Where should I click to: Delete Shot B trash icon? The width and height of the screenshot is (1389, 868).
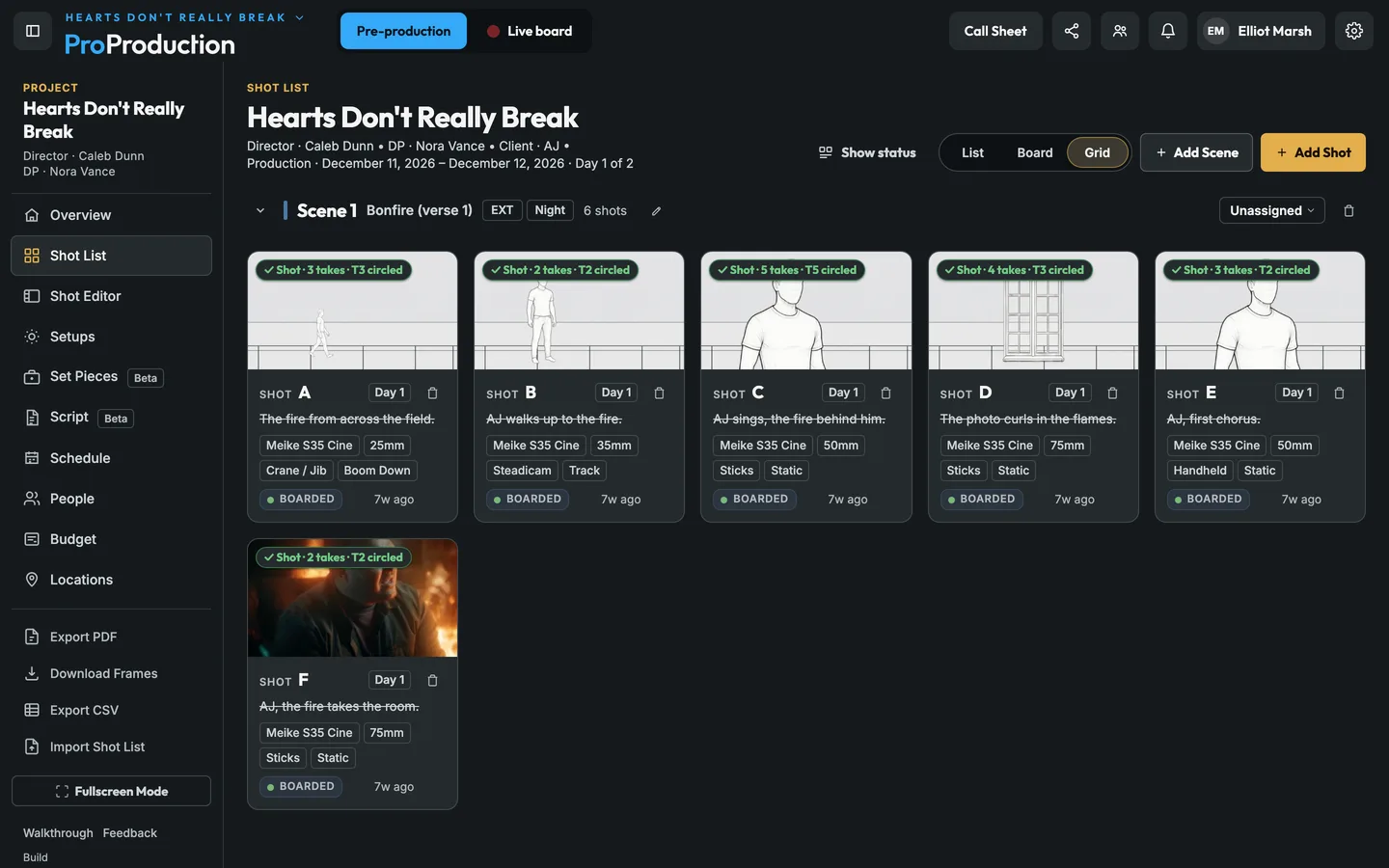659,393
